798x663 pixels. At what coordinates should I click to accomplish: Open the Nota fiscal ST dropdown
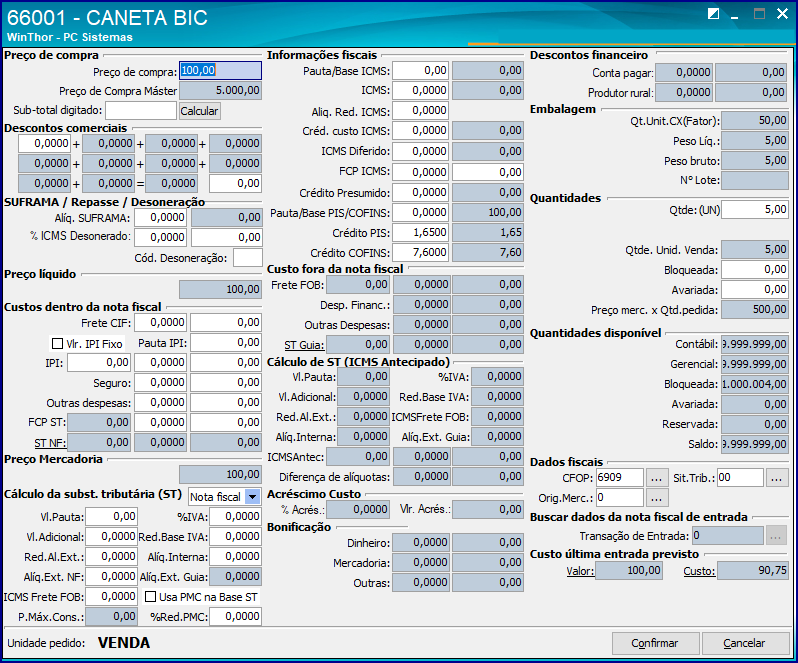[252, 497]
